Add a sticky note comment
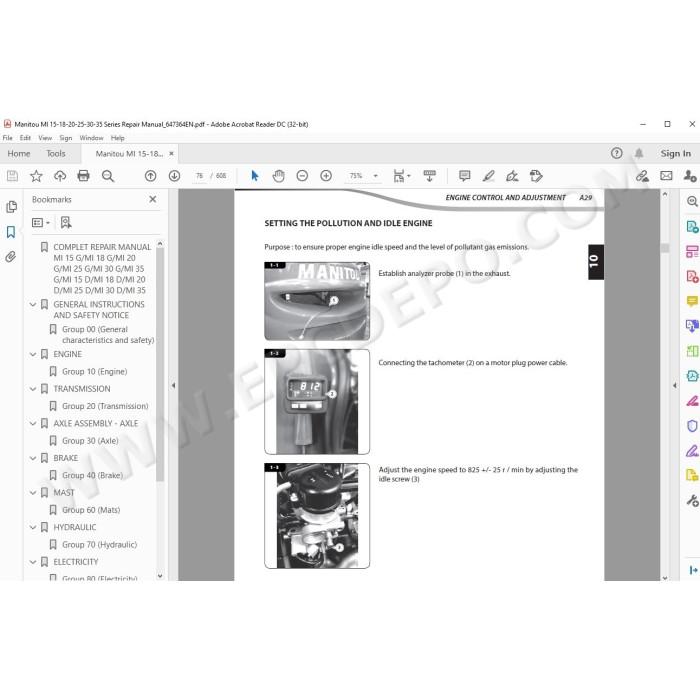This screenshot has width=700, height=700. click(x=465, y=176)
